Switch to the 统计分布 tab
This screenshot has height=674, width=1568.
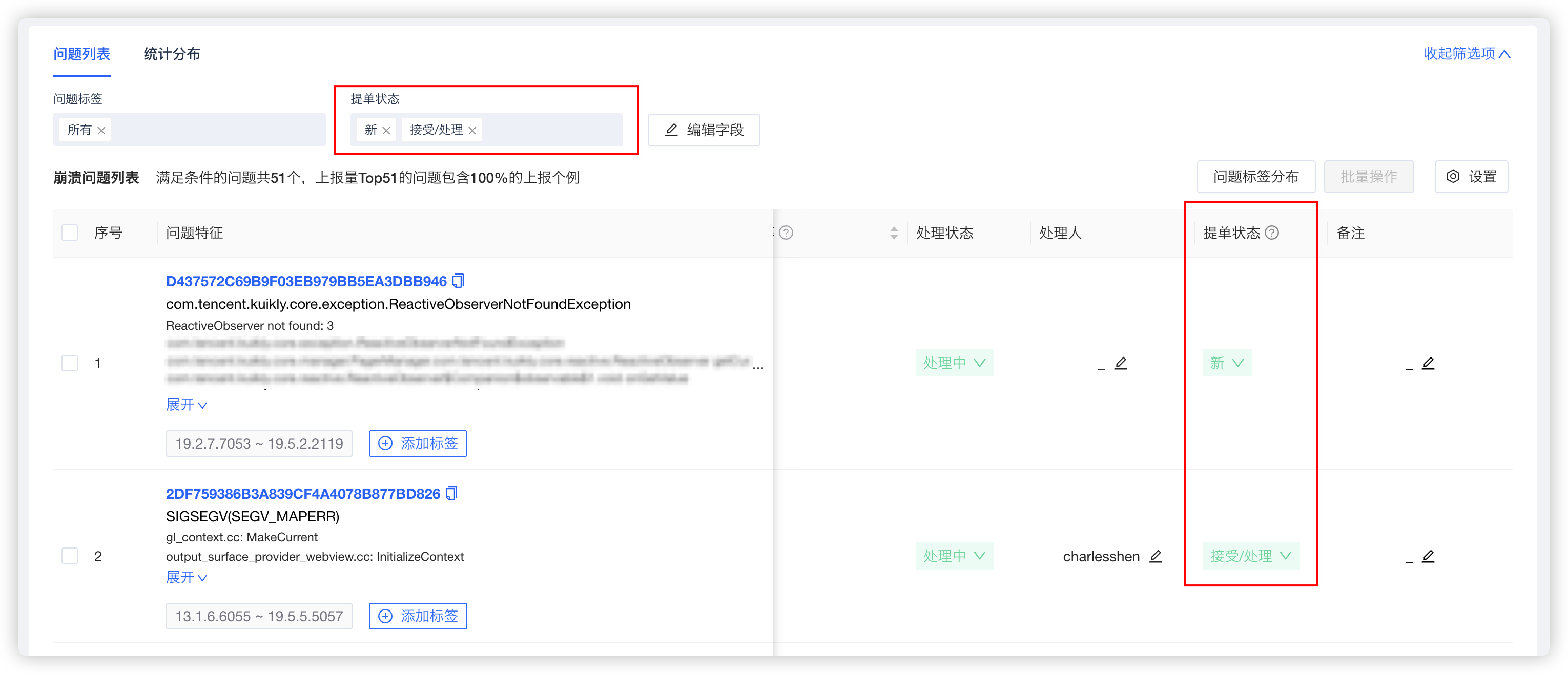point(172,54)
